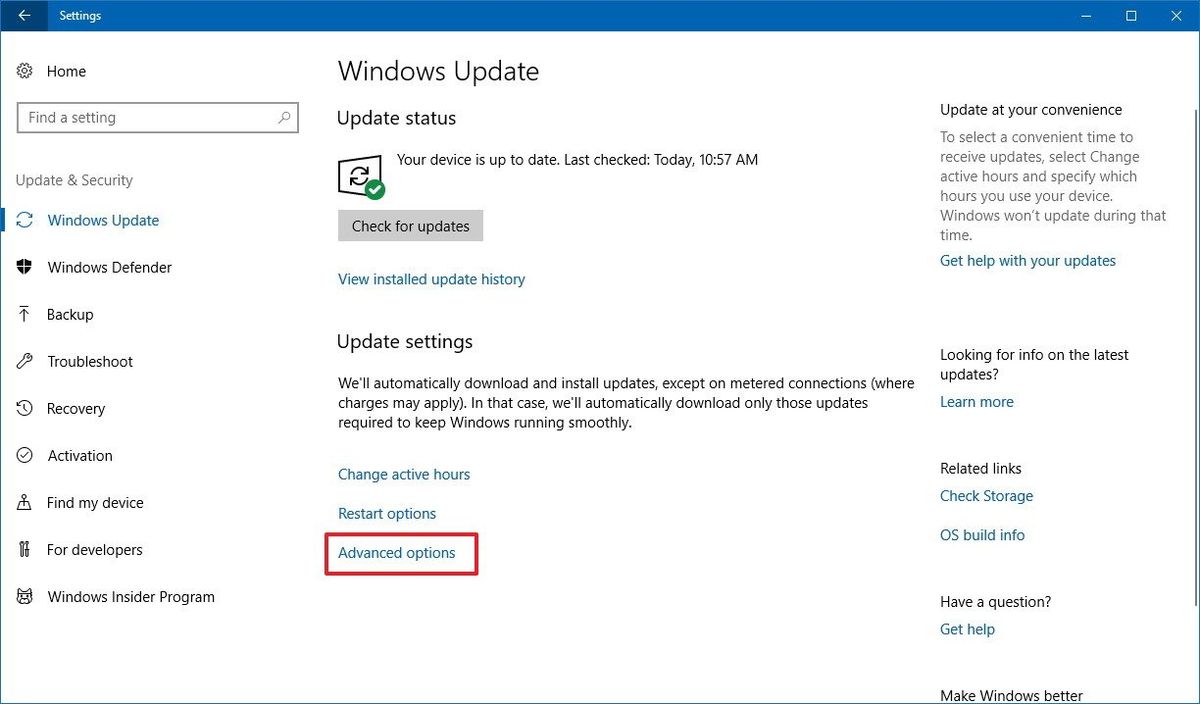Click the Find my device location icon

tap(24, 502)
